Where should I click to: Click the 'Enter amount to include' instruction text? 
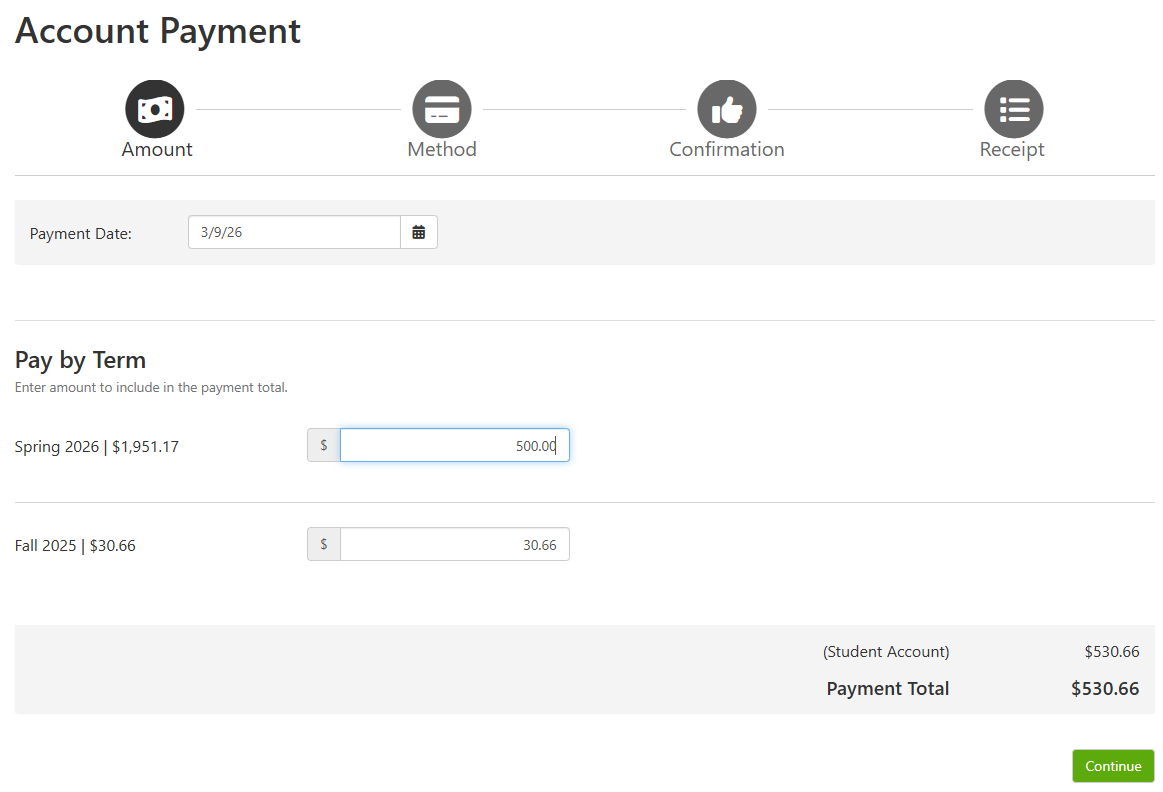151,387
